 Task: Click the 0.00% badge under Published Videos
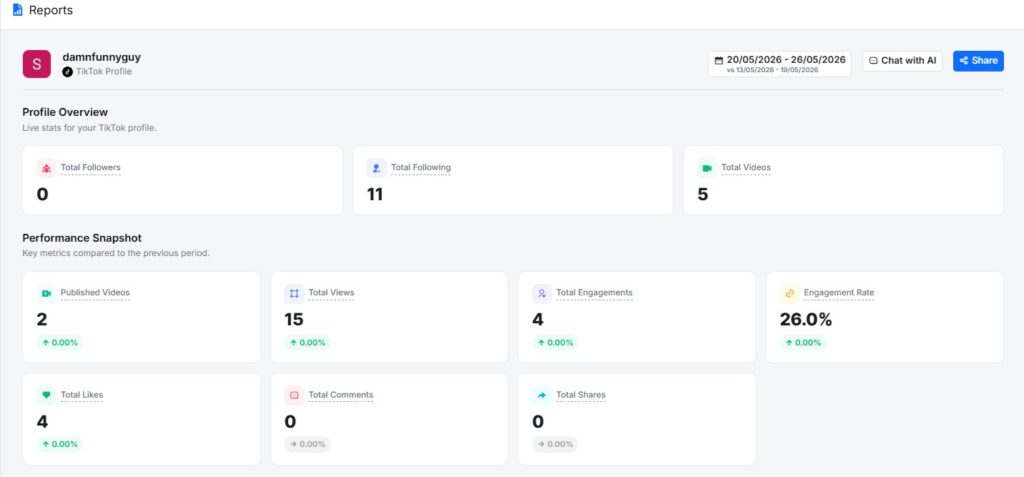[60, 342]
